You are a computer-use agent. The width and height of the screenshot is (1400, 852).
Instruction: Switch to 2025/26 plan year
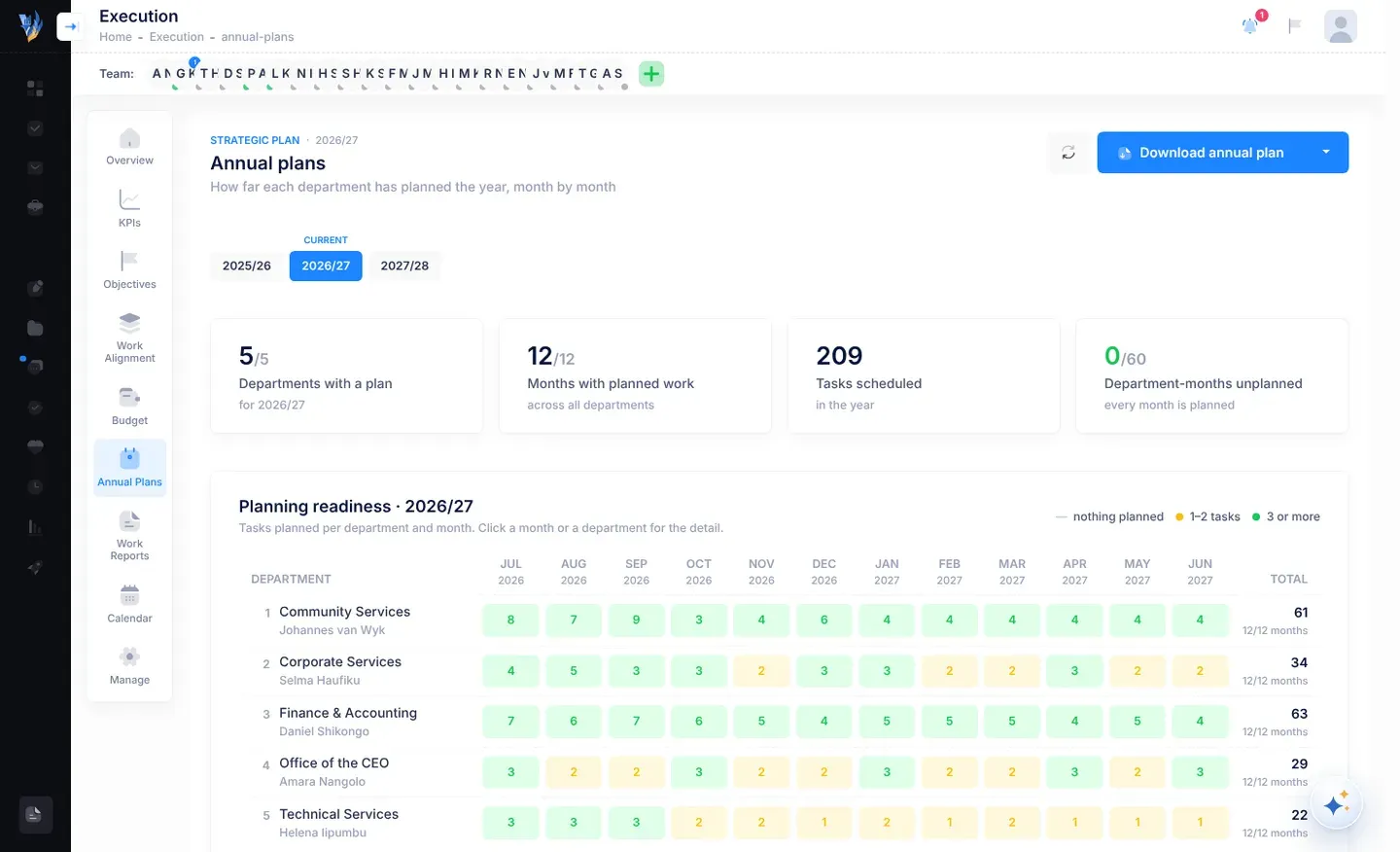point(247,266)
